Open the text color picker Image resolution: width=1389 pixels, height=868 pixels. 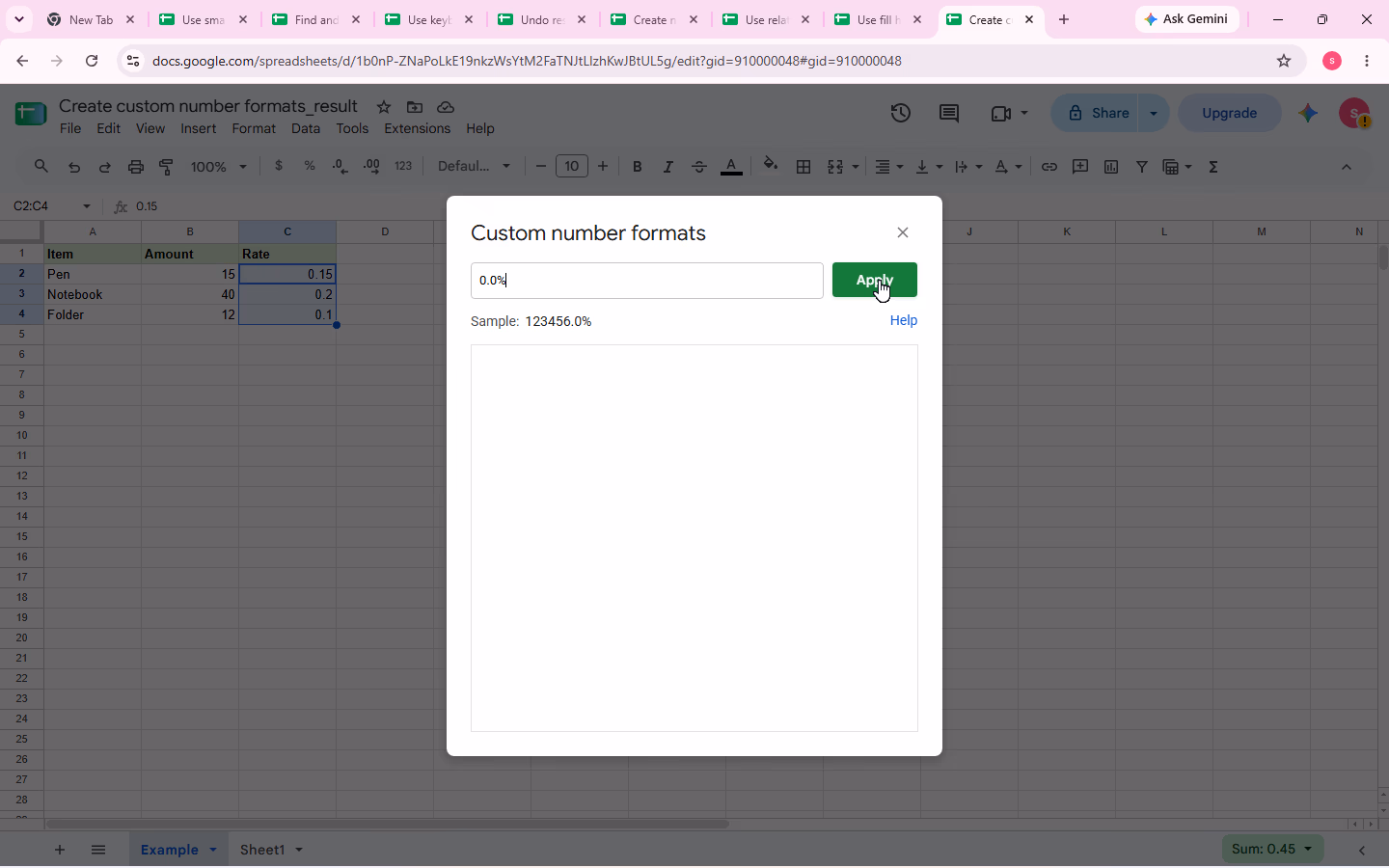pyautogui.click(x=732, y=167)
